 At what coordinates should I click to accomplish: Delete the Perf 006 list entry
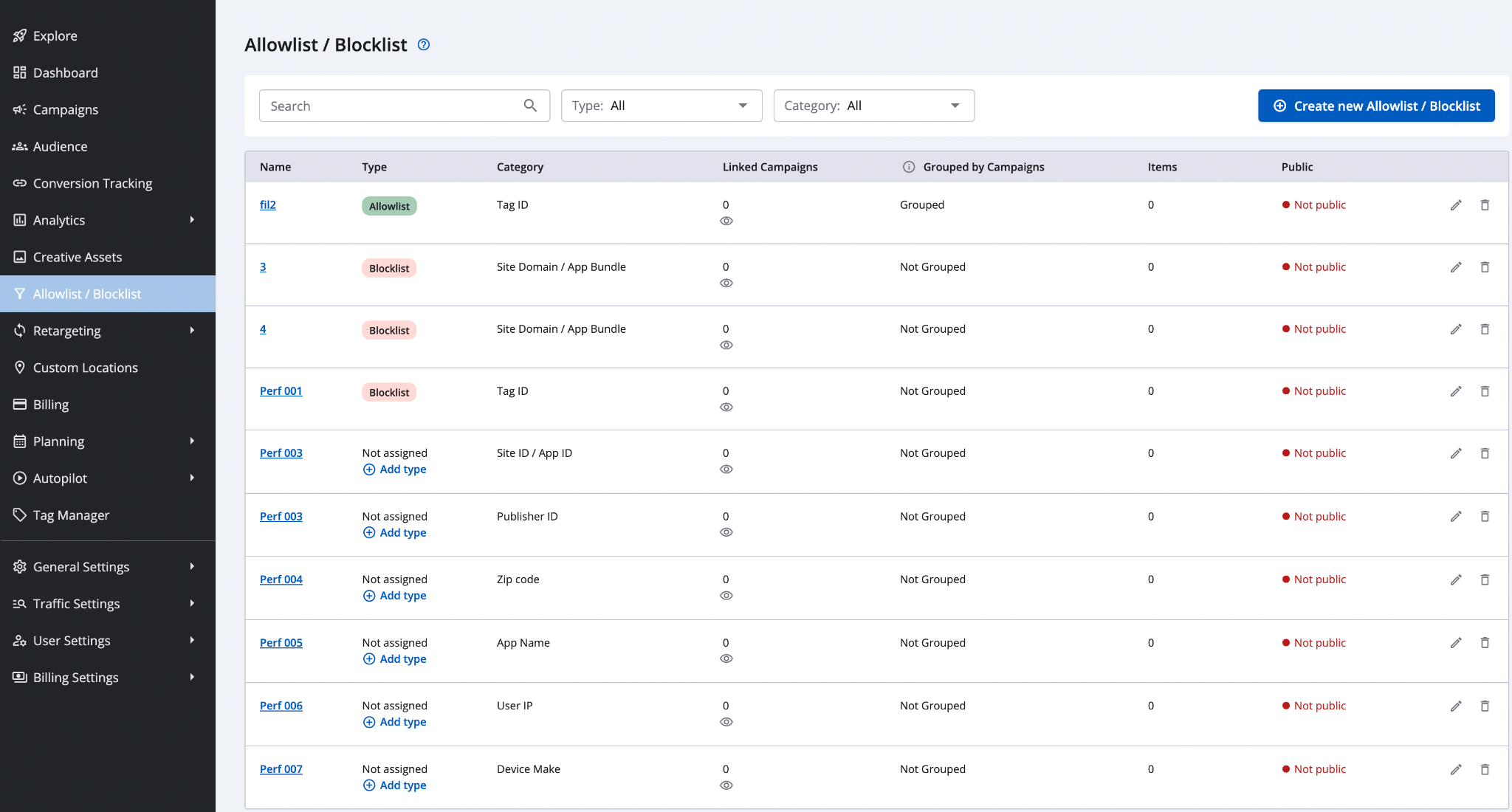coord(1485,706)
